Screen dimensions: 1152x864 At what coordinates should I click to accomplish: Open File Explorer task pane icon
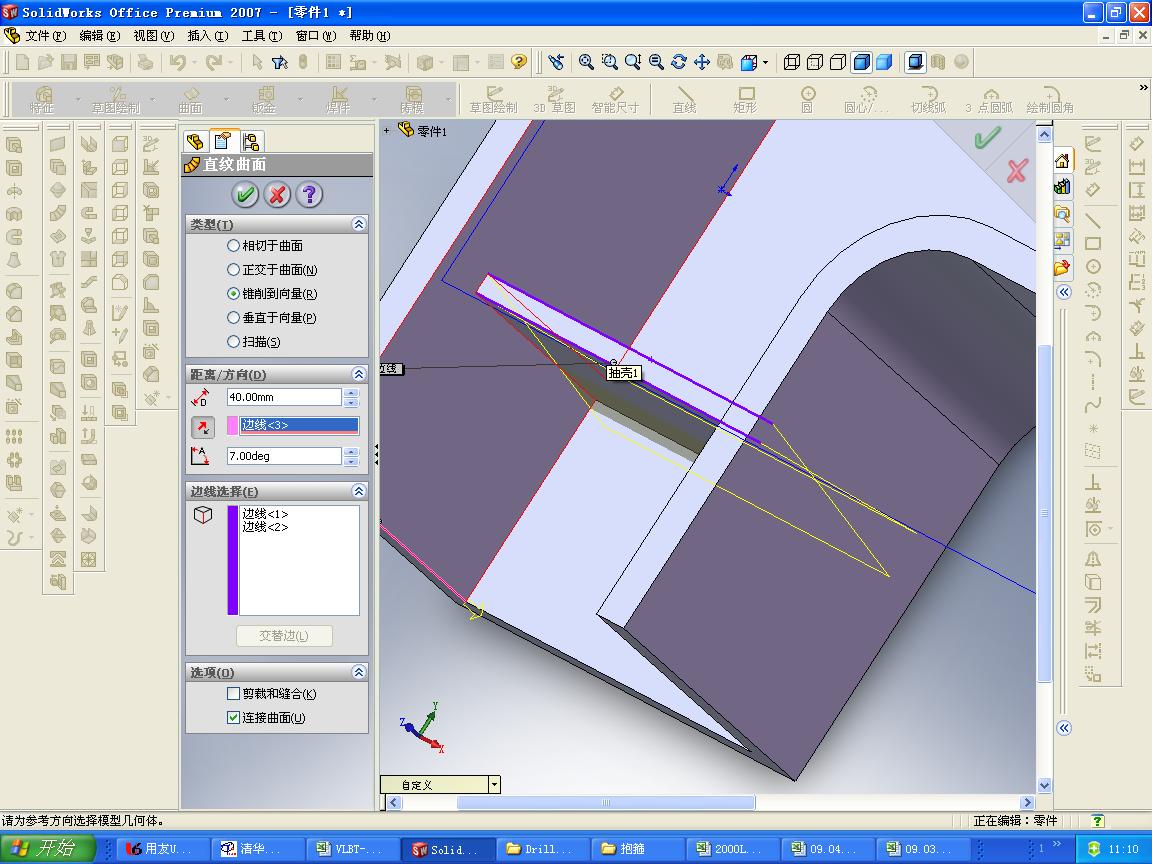point(1062,213)
